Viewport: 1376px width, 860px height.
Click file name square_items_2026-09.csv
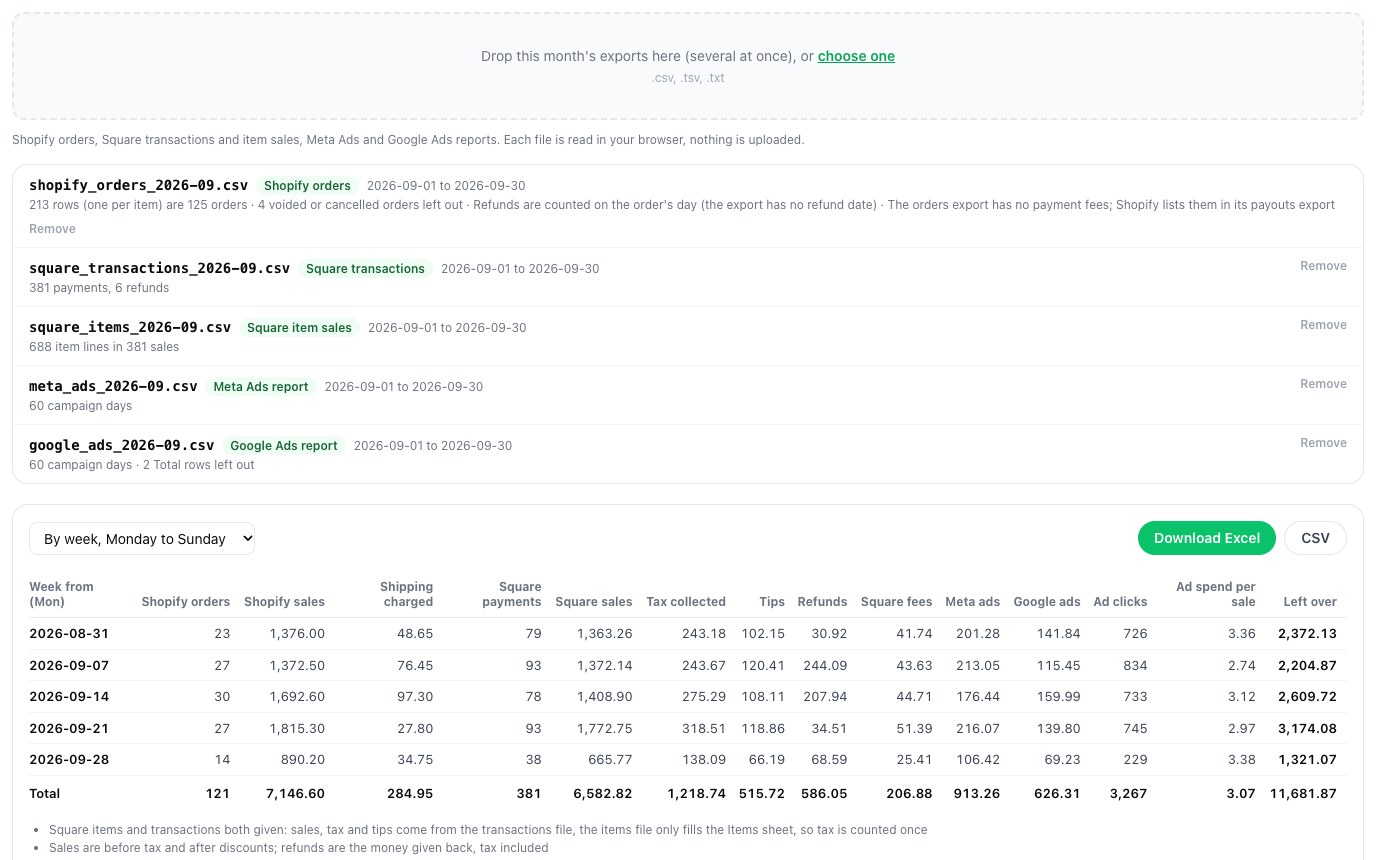[130, 327]
